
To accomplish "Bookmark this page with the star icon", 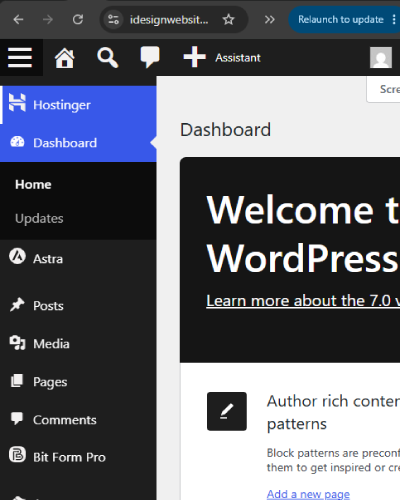I will click(228, 20).
